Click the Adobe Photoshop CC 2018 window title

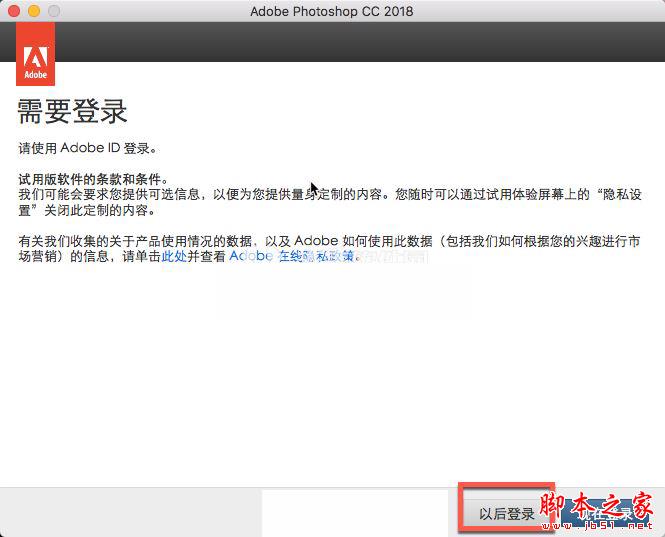pos(332,11)
